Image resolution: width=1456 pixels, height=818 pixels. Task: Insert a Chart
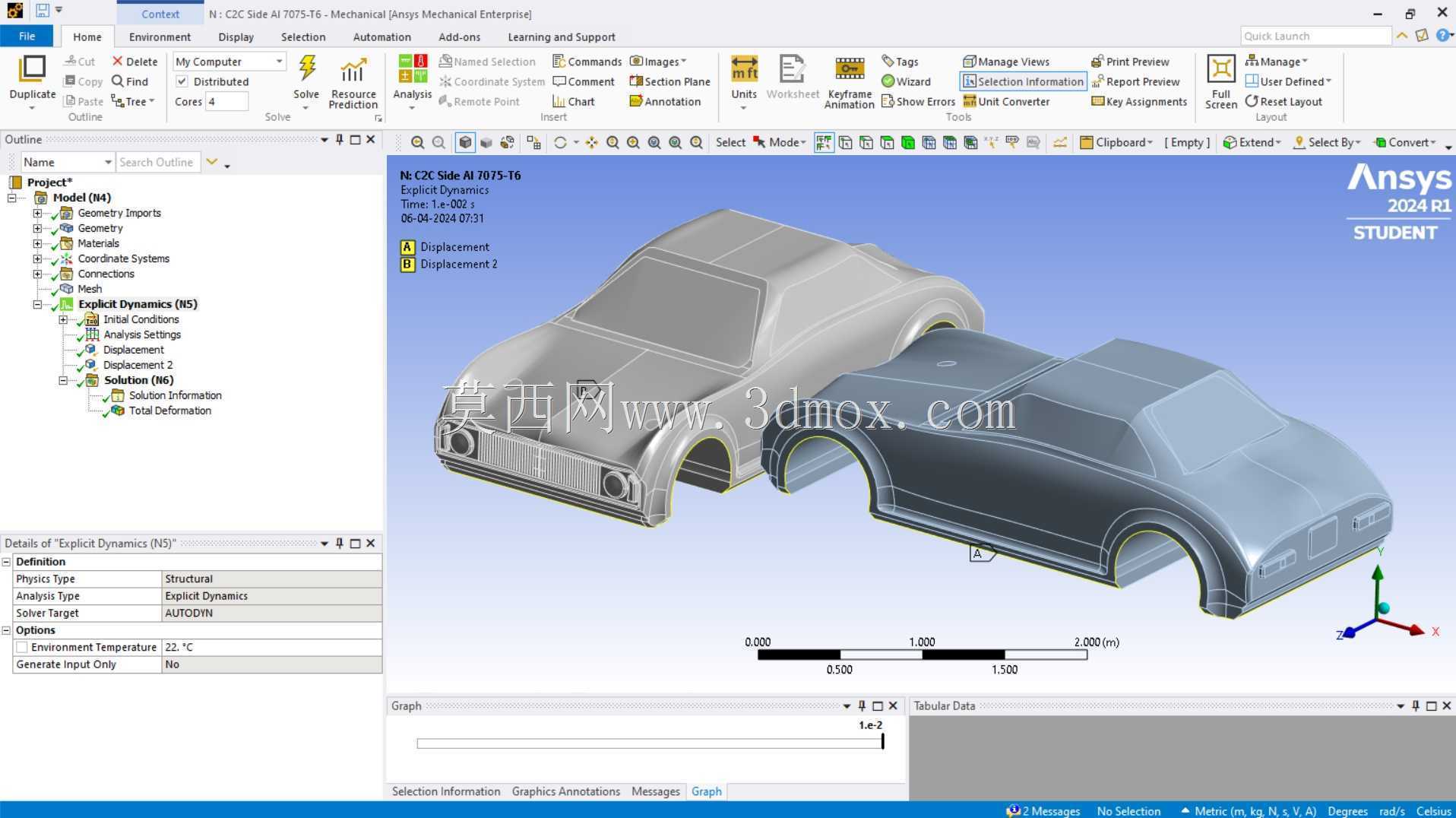[574, 101]
